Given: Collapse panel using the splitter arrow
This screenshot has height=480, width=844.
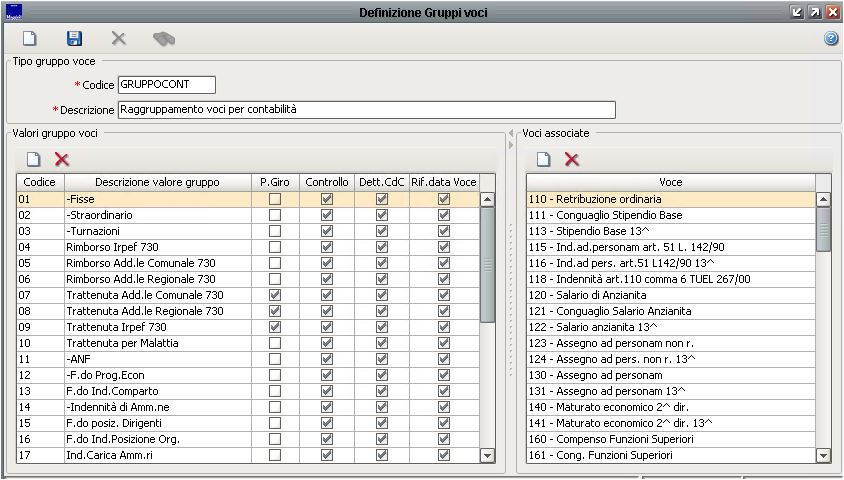Looking at the screenshot, I should tap(510, 146).
